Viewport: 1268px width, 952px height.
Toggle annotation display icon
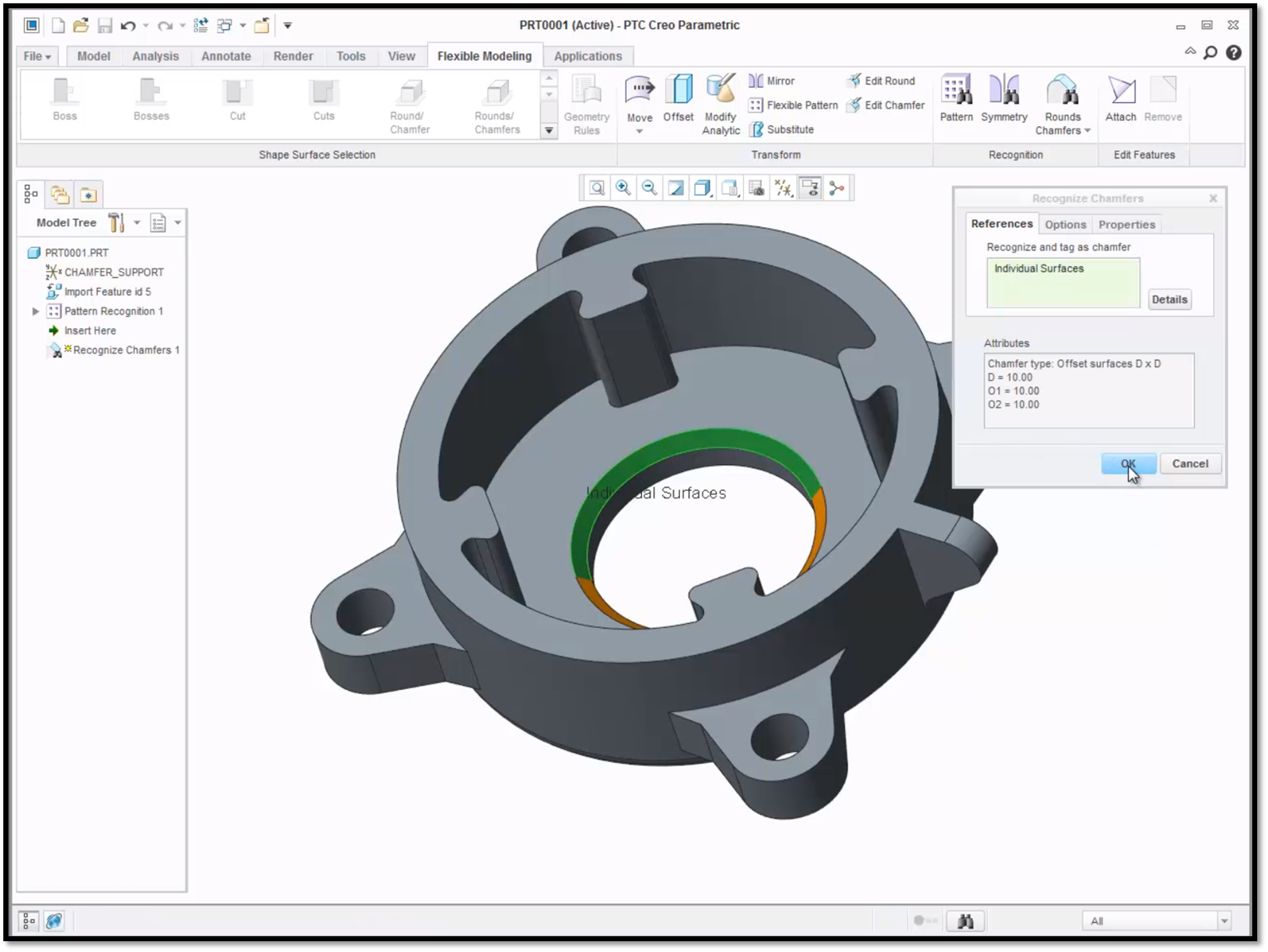point(810,188)
